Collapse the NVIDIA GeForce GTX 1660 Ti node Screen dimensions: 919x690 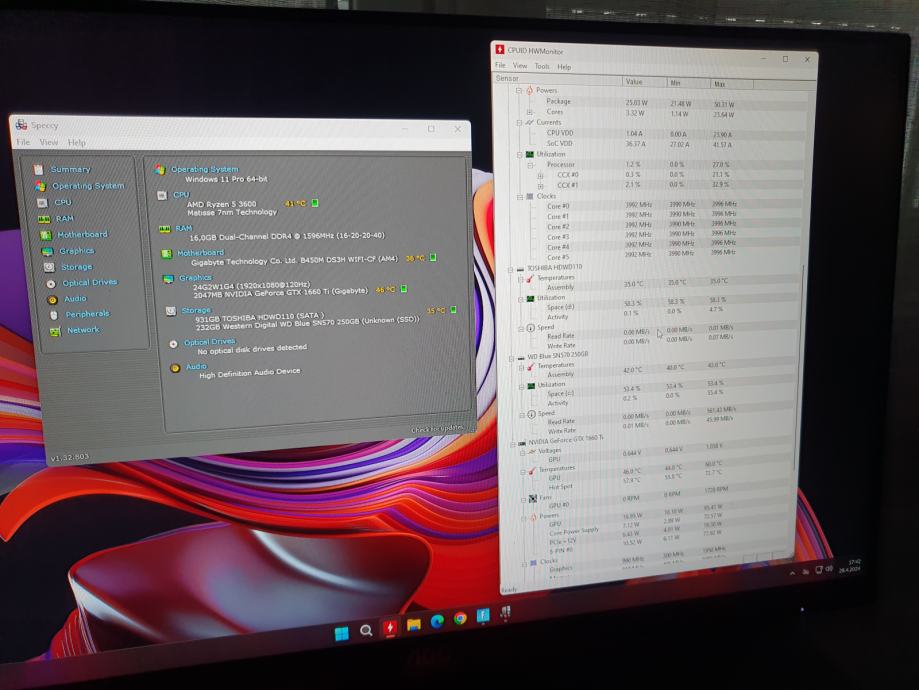pos(513,443)
